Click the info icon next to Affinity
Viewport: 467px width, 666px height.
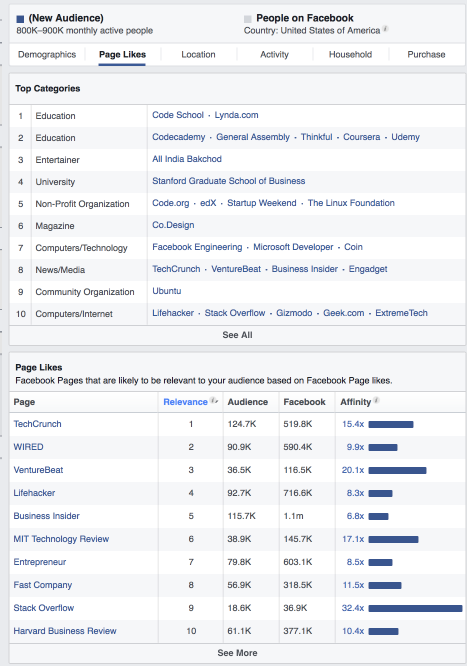click(376, 401)
